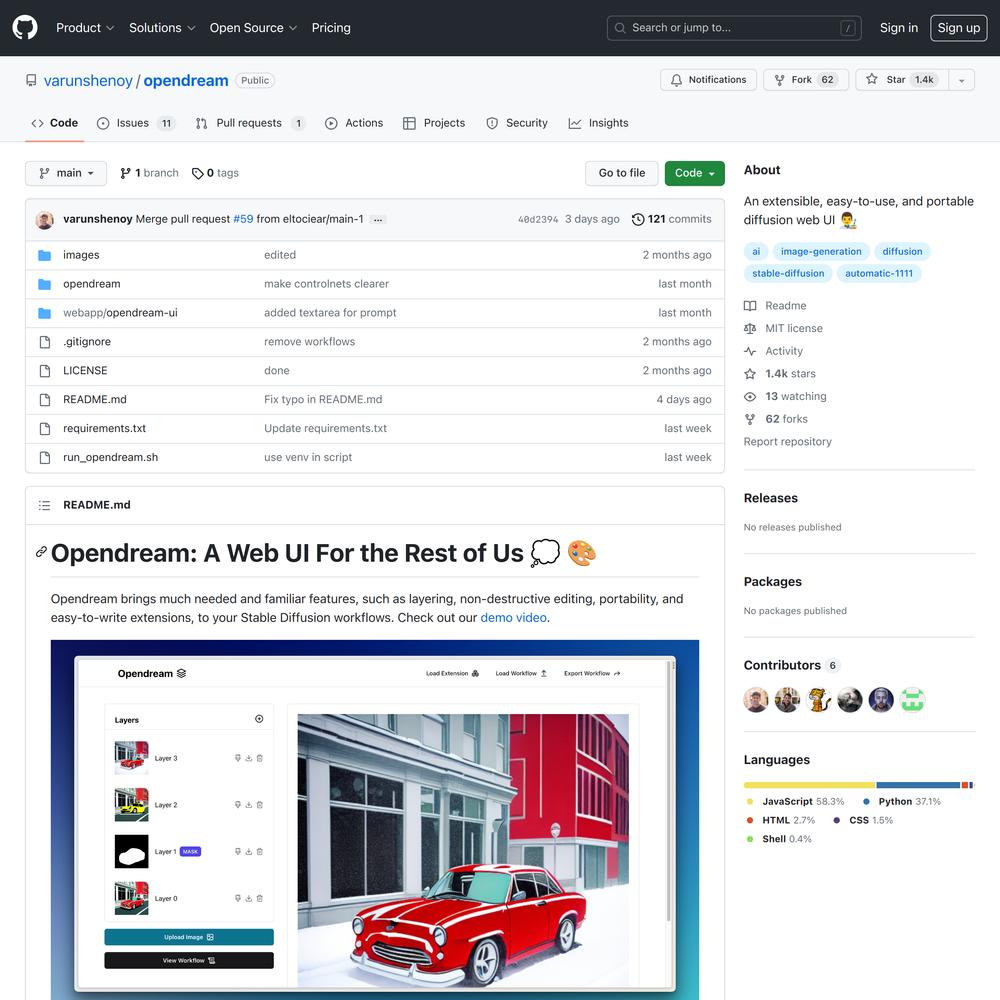Open the LICENSE file

click(85, 371)
